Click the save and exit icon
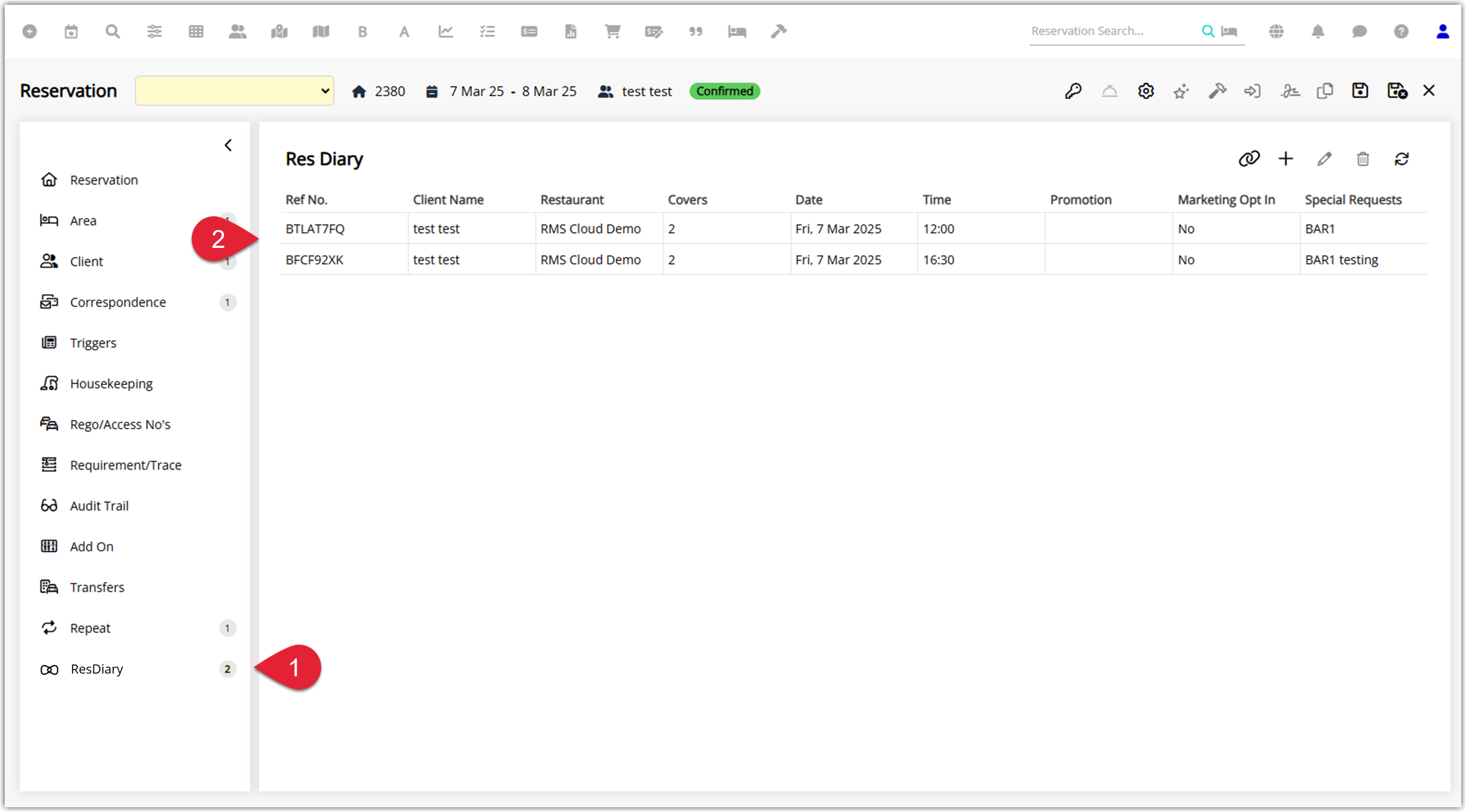 [x=1397, y=91]
